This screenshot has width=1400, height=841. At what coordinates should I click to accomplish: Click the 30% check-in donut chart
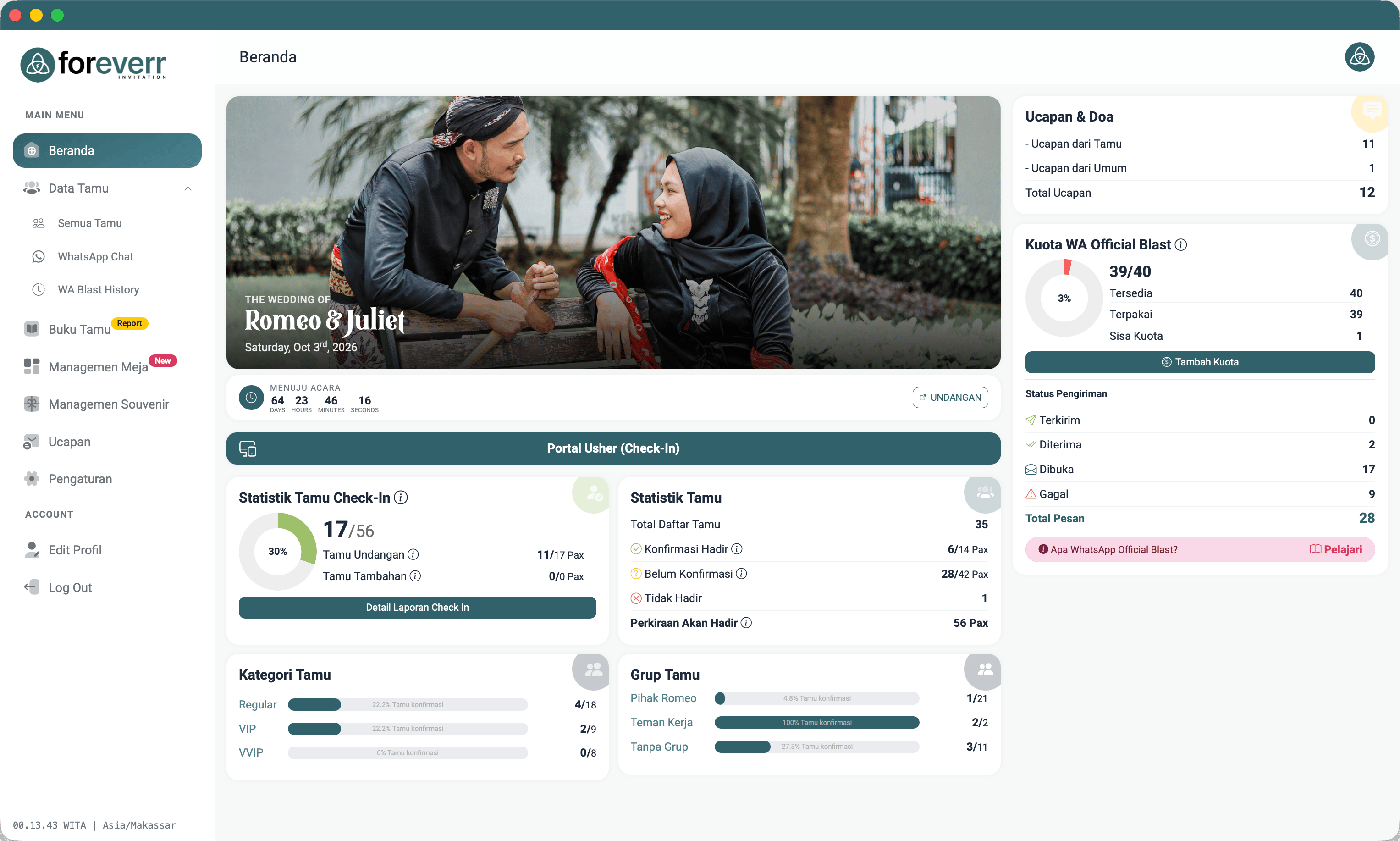pos(277,551)
